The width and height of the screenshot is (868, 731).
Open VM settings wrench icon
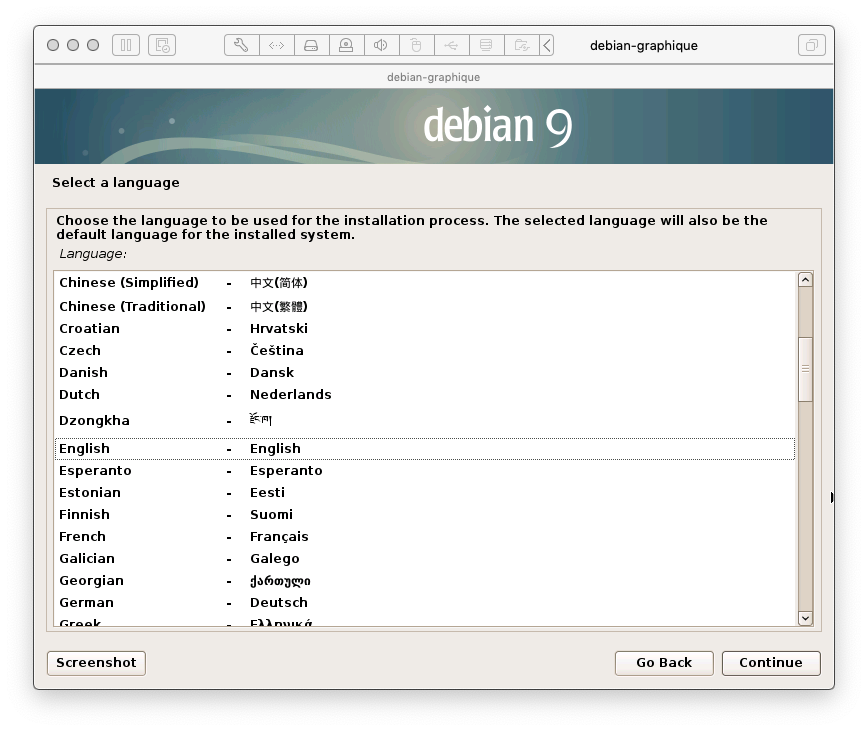(241, 45)
